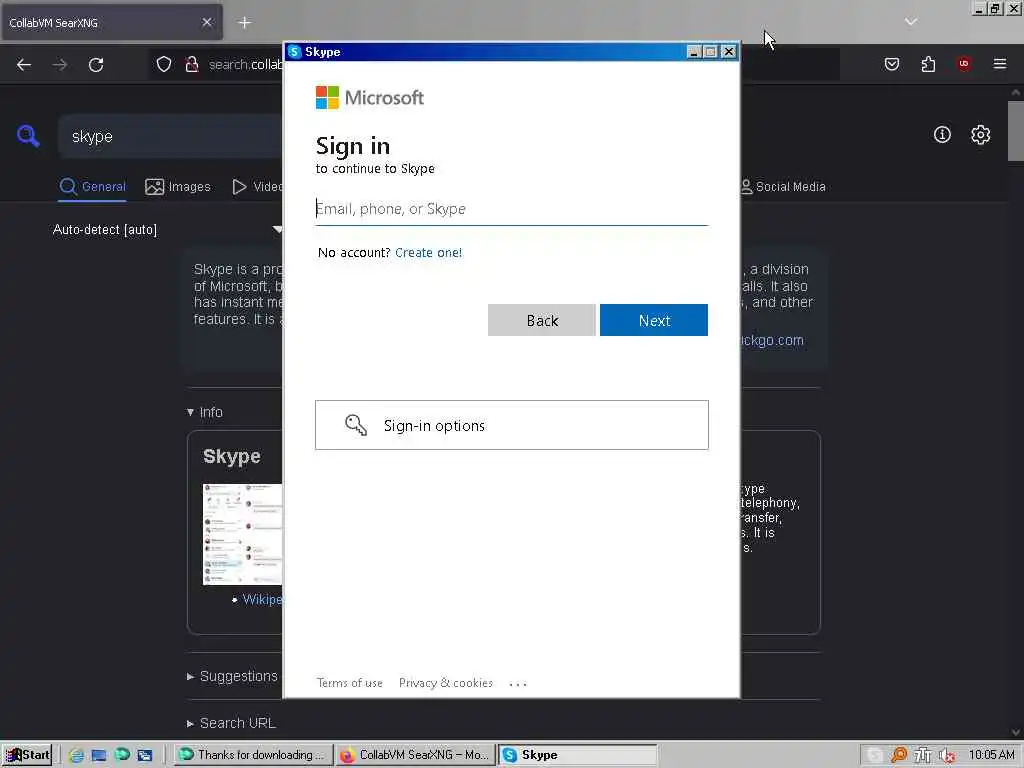Expand the Suggestions section
Screen dimensions: 1024x768
[232, 677]
